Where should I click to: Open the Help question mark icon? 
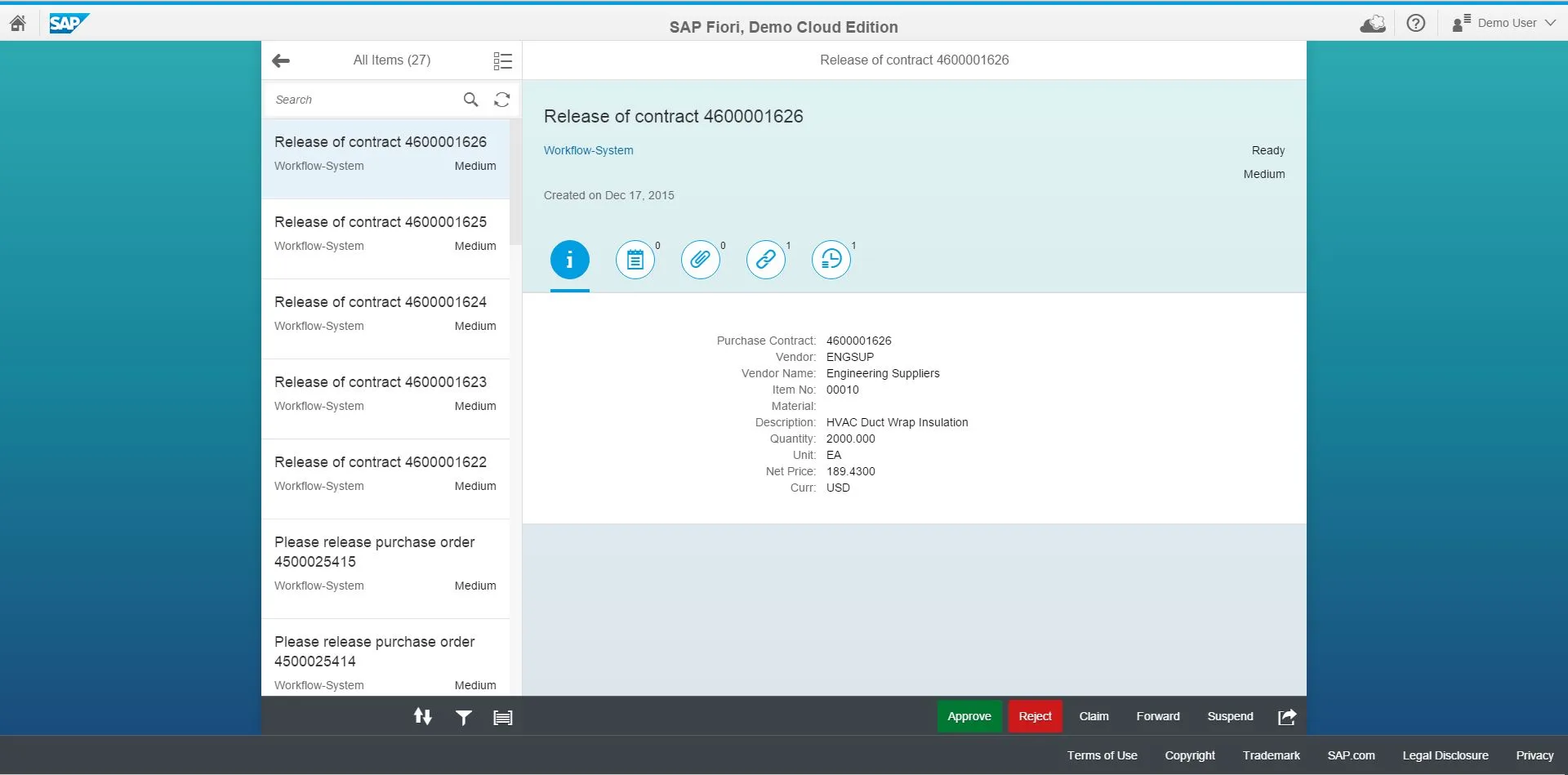point(1416,23)
